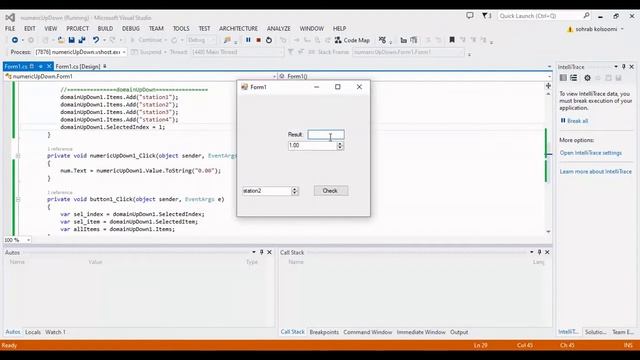Open IntelliTrace settings link
Viewport: 640px width, 360px height.
click(x=591, y=153)
